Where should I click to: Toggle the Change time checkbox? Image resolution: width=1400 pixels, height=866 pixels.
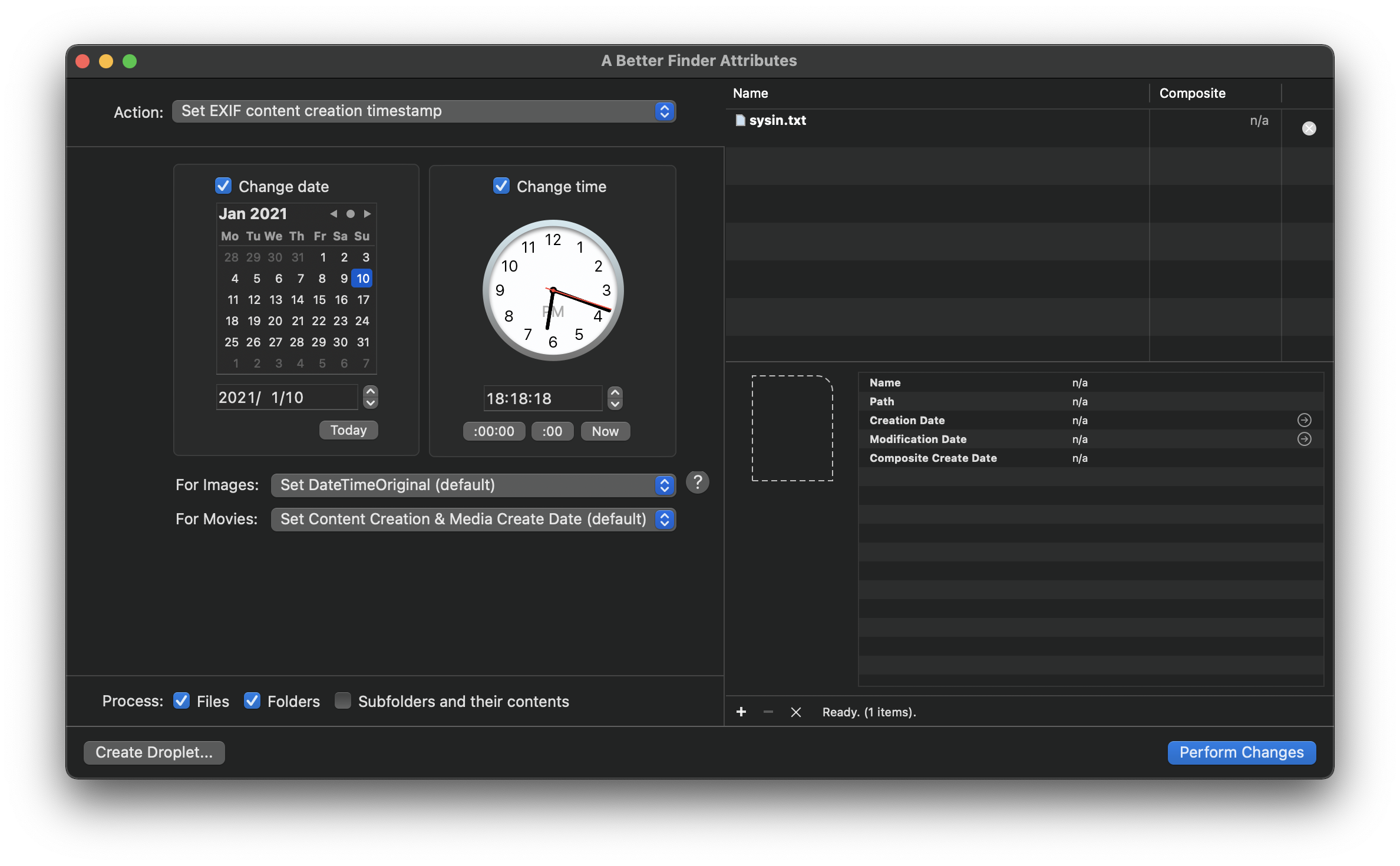click(x=500, y=186)
